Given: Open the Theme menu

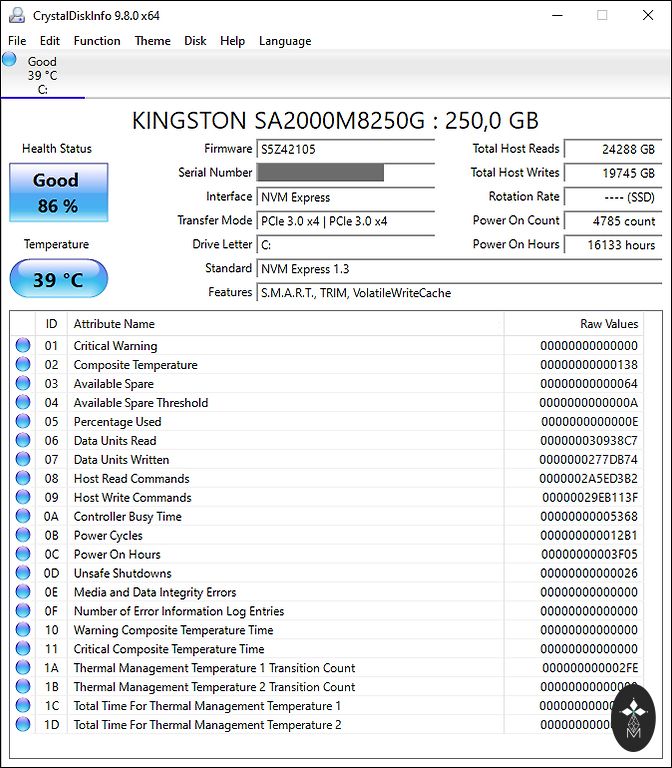Looking at the screenshot, I should tap(152, 41).
